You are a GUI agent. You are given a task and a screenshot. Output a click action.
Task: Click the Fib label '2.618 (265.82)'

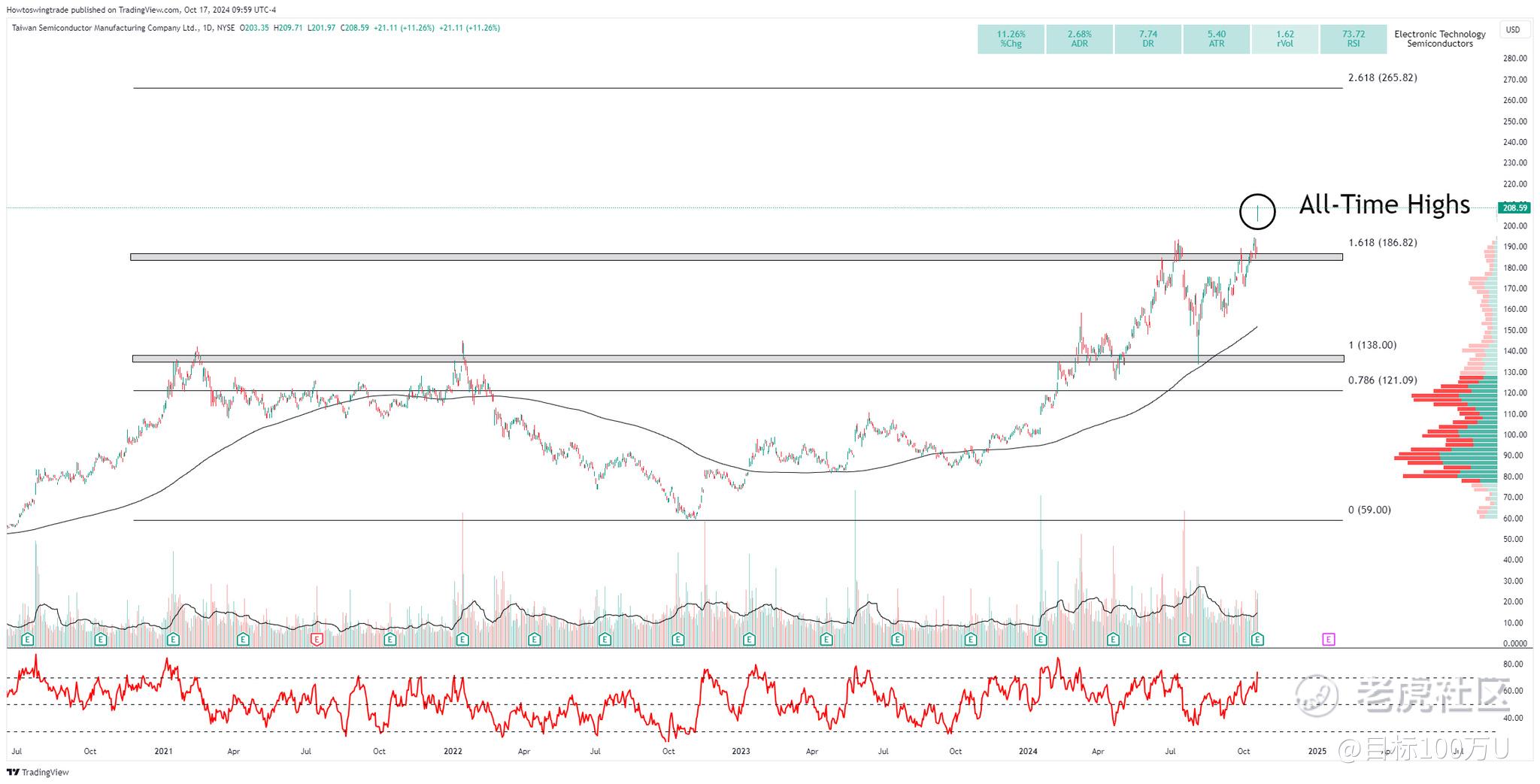(x=1382, y=77)
